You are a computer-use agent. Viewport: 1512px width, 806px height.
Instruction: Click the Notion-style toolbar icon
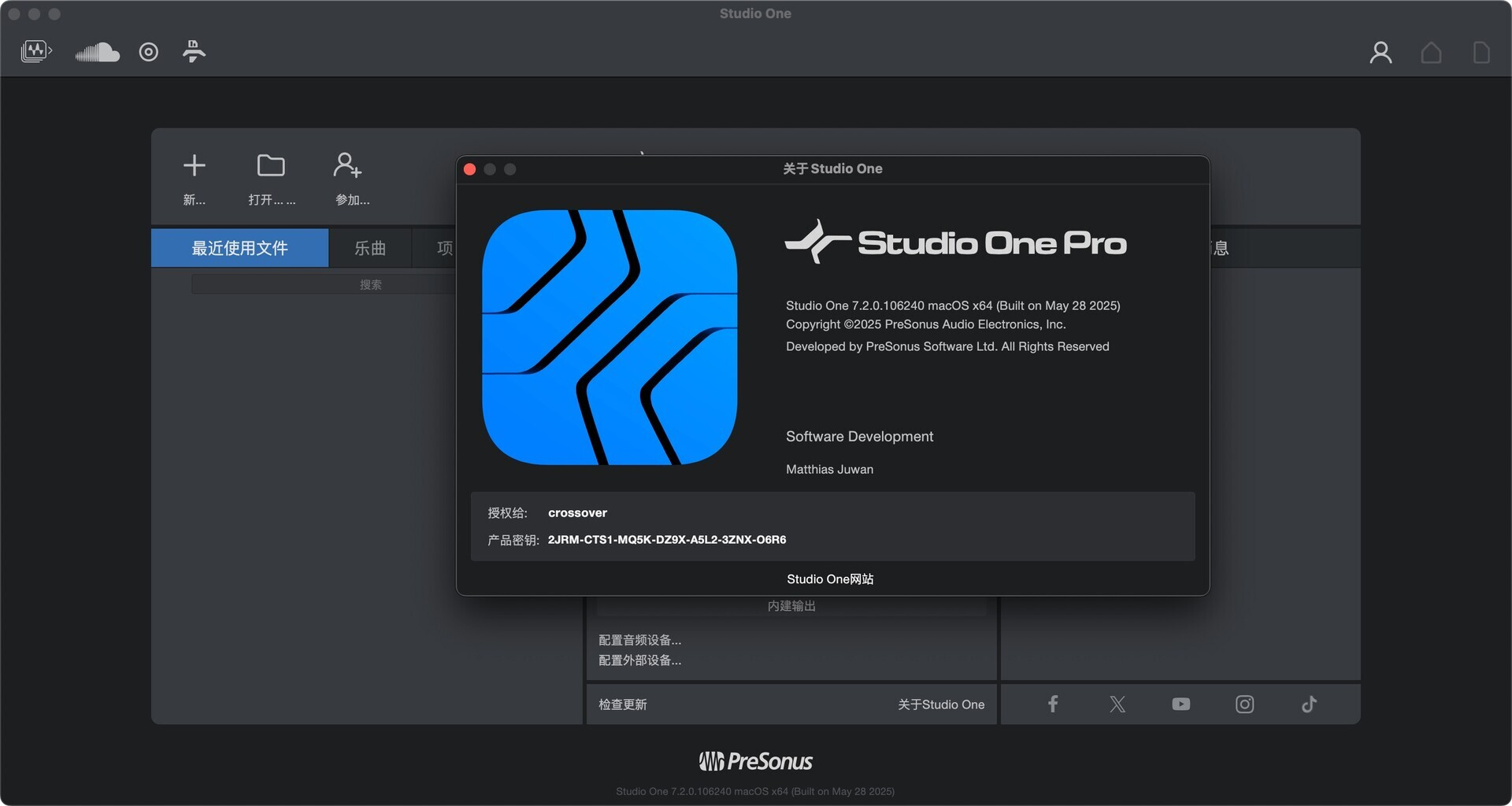pos(194,51)
